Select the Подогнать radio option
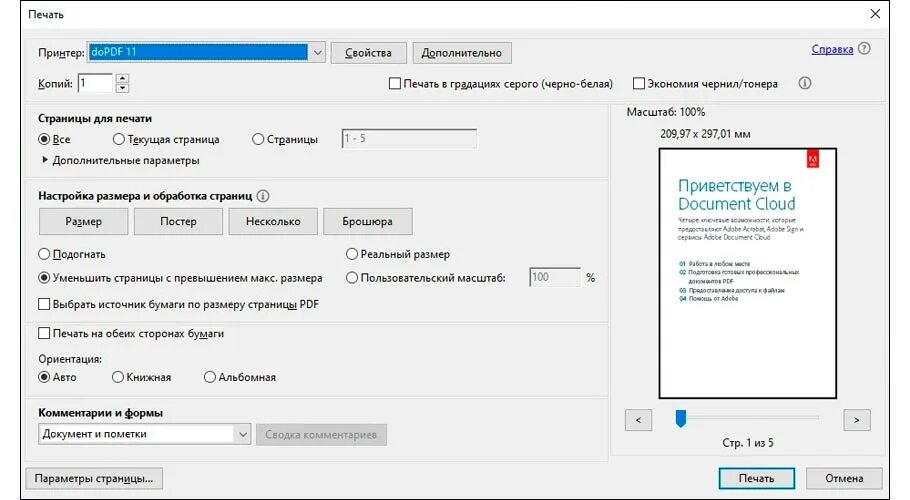Viewport: 910px width, 500px height. (44, 254)
